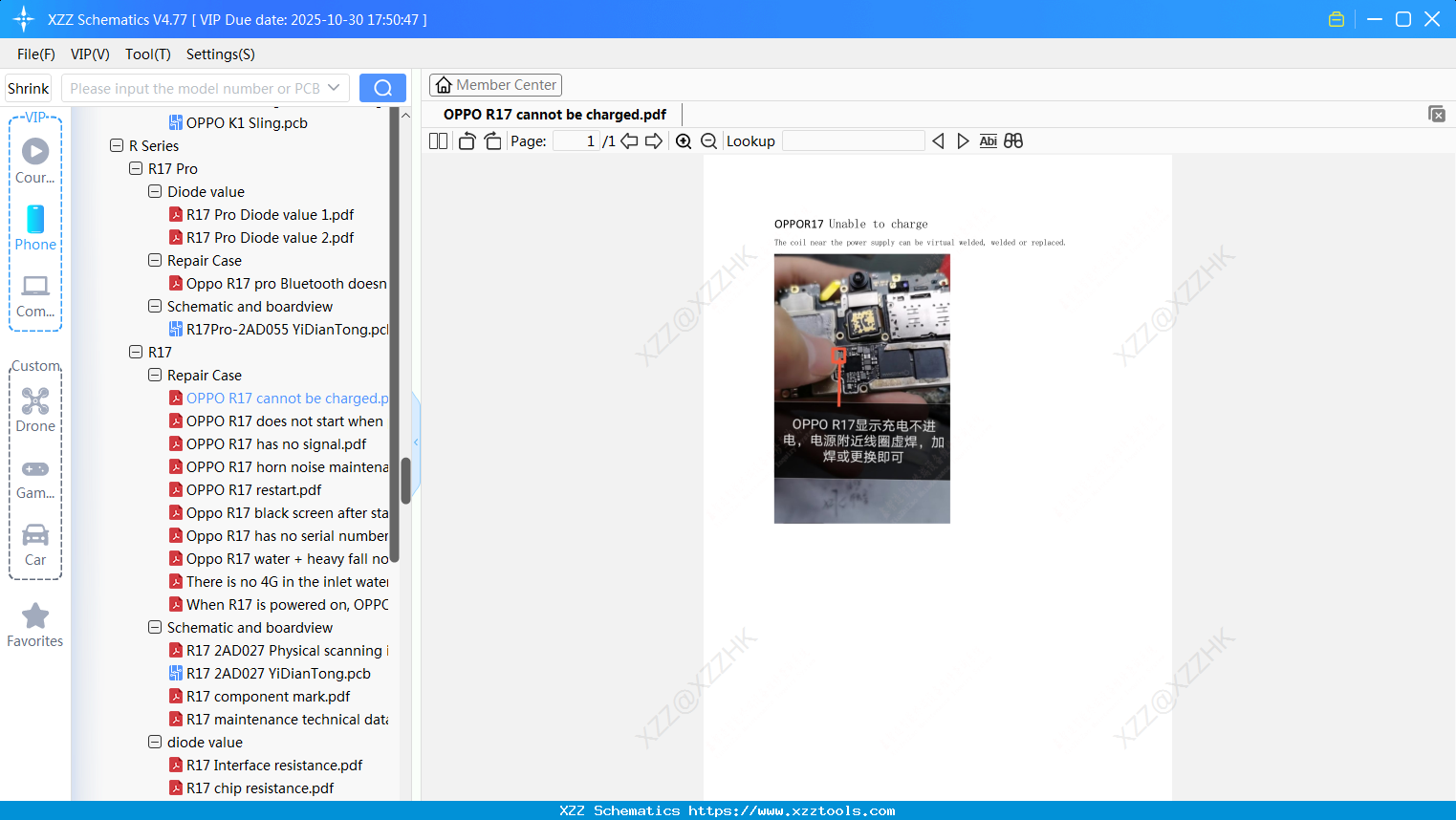1456x820 pixels.
Task: Open the Course section in the VIP sidebar
Action: pyautogui.click(x=35, y=162)
